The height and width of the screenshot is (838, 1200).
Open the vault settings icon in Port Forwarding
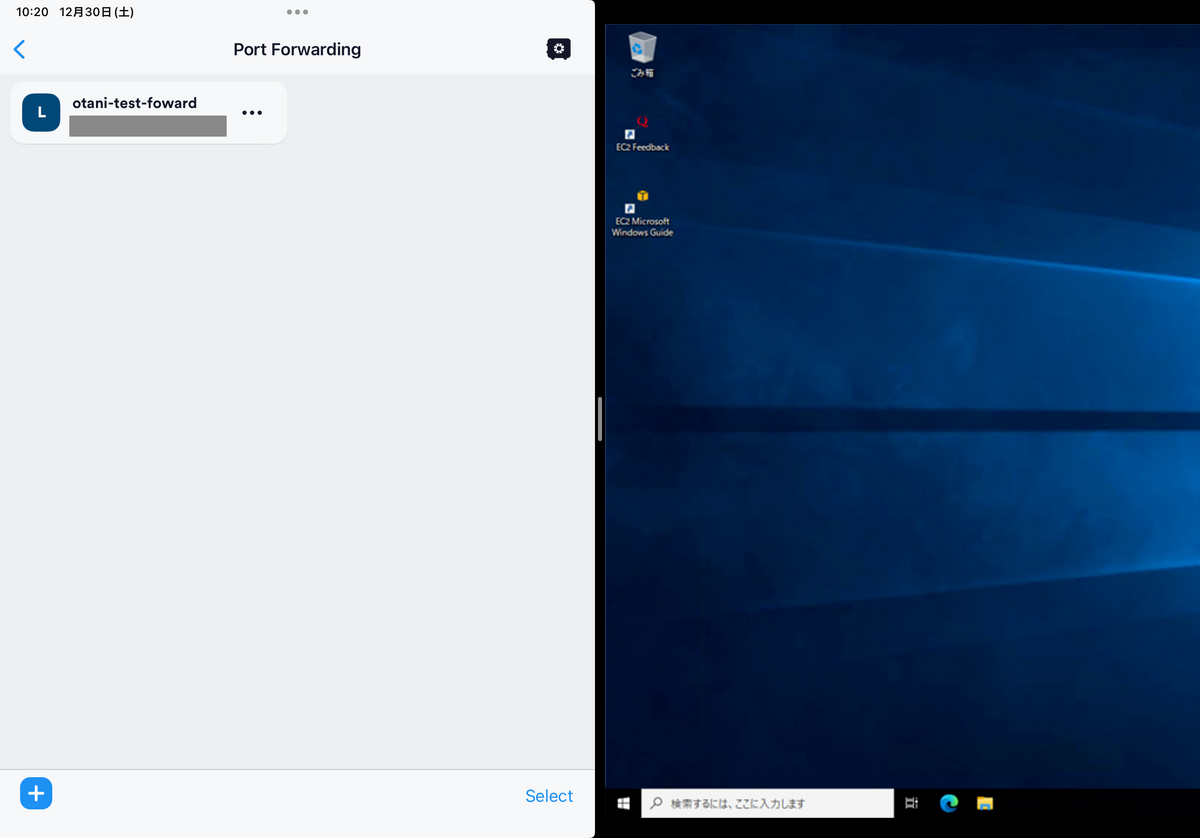558,48
